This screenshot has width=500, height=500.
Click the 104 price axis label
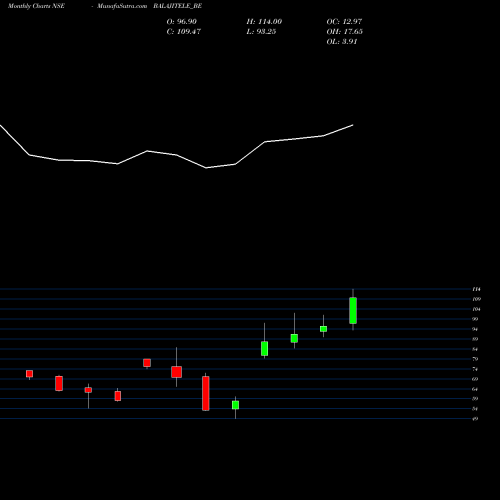coord(476,309)
